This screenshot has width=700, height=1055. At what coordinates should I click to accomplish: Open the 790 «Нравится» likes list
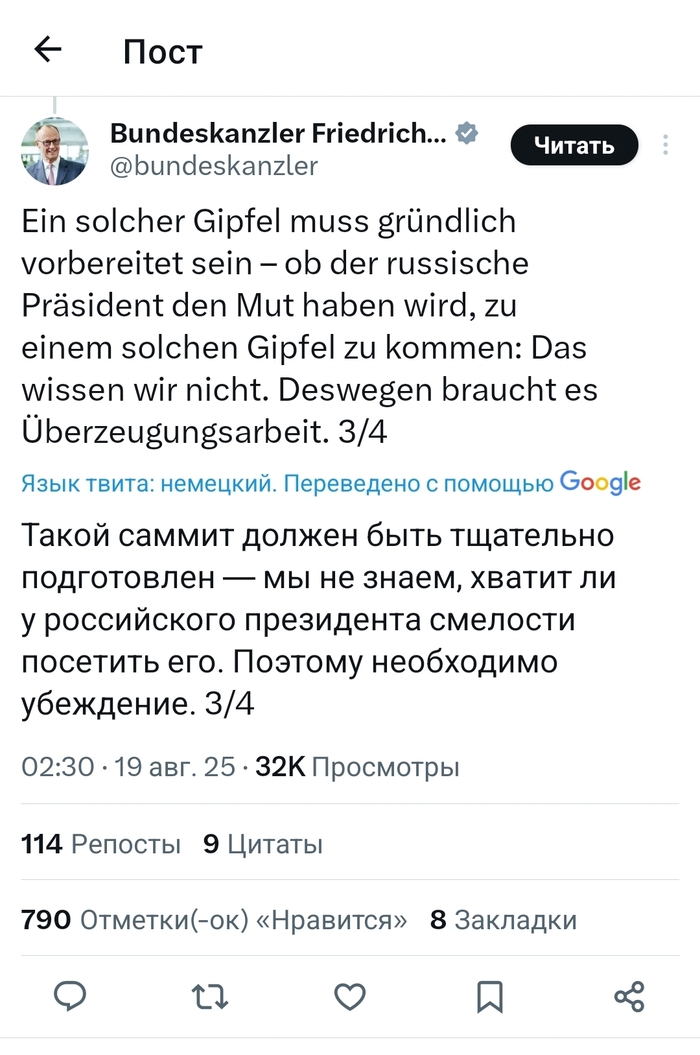(x=214, y=920)
